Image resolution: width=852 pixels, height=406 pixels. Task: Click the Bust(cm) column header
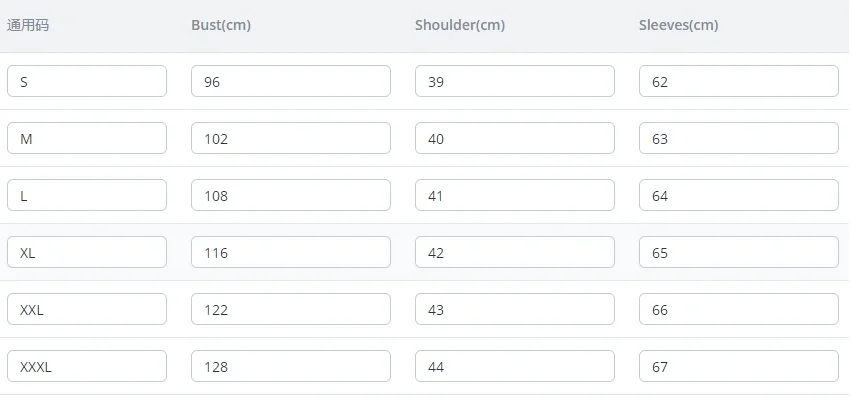(x=221, y=25)
